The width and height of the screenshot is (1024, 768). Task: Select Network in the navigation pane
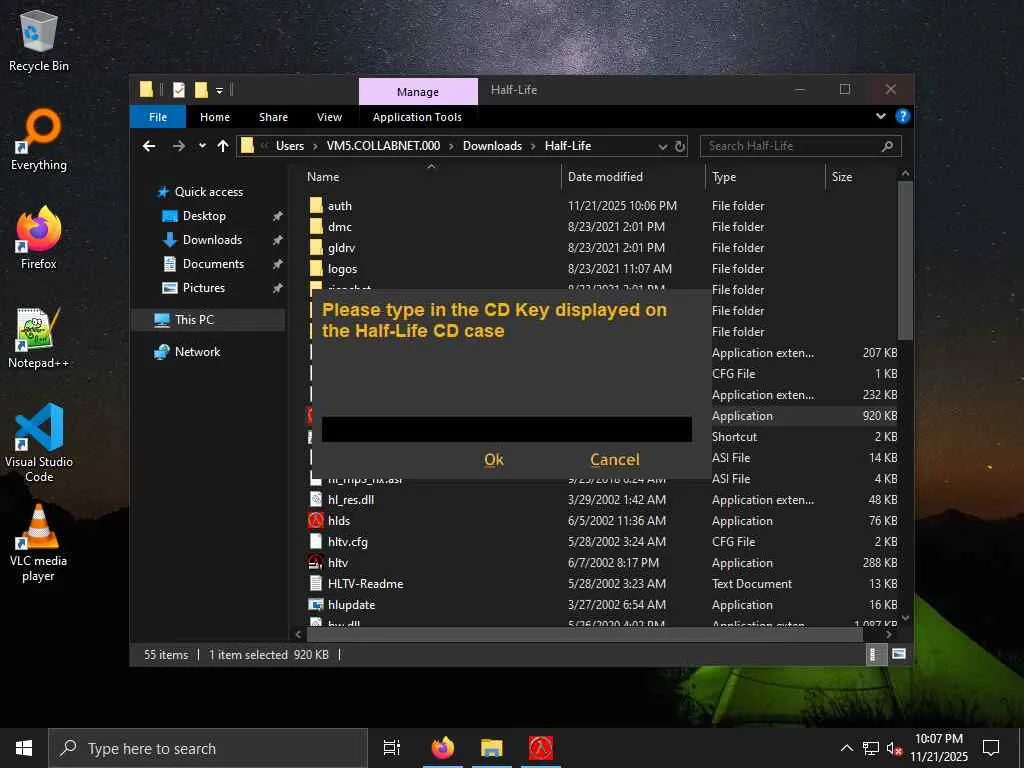[197, 352]
